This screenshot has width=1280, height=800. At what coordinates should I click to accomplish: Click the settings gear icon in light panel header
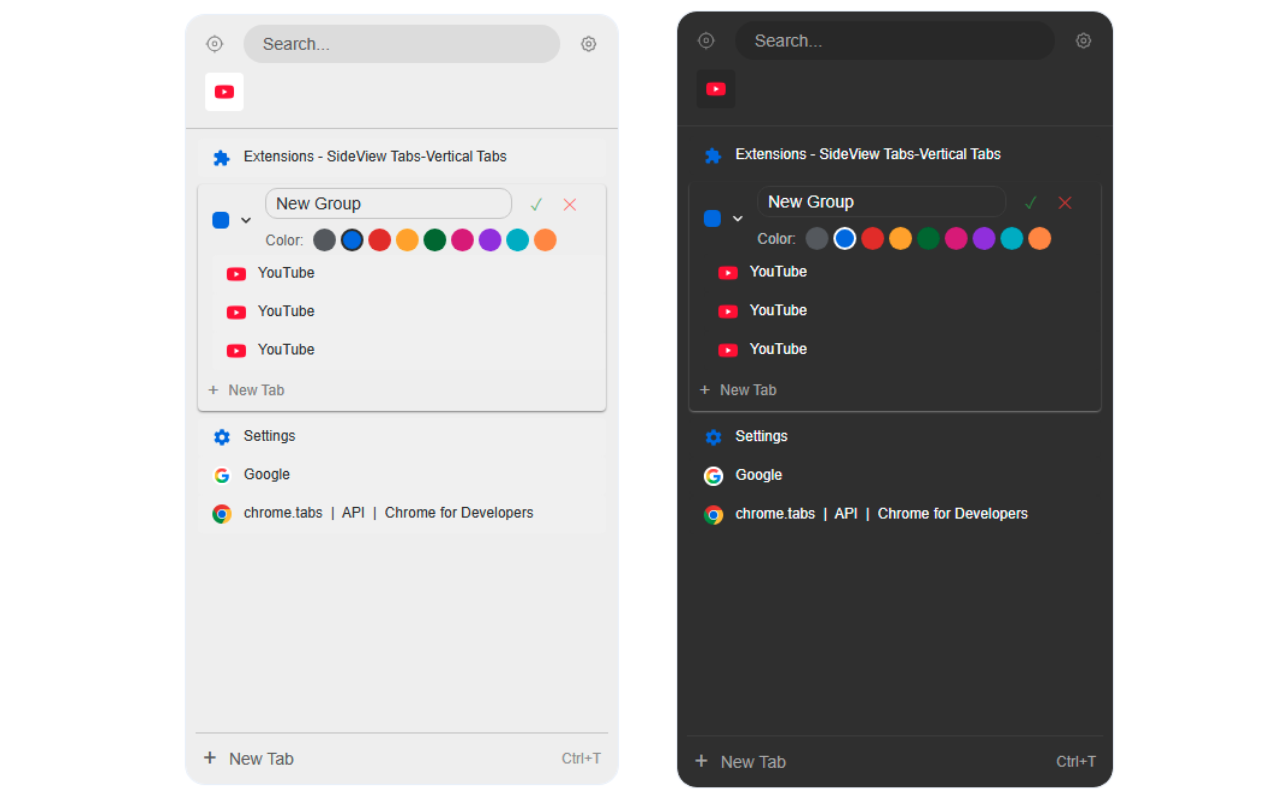[x=589, y=44]
